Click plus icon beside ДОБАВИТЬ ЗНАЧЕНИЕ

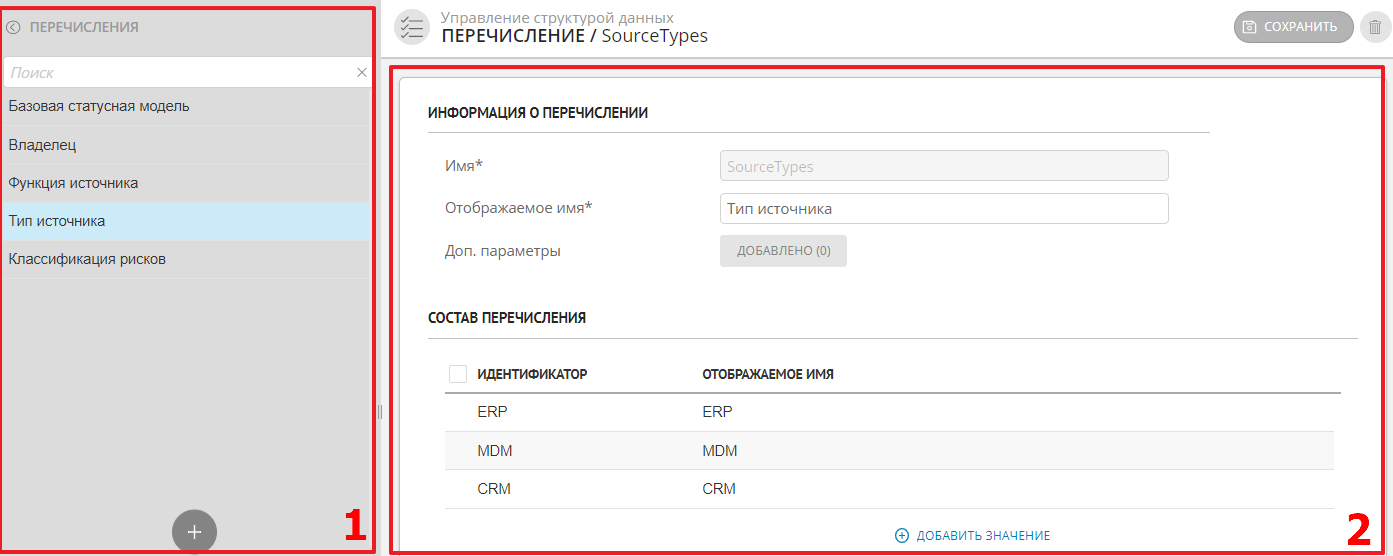click(x=902, y=536)
